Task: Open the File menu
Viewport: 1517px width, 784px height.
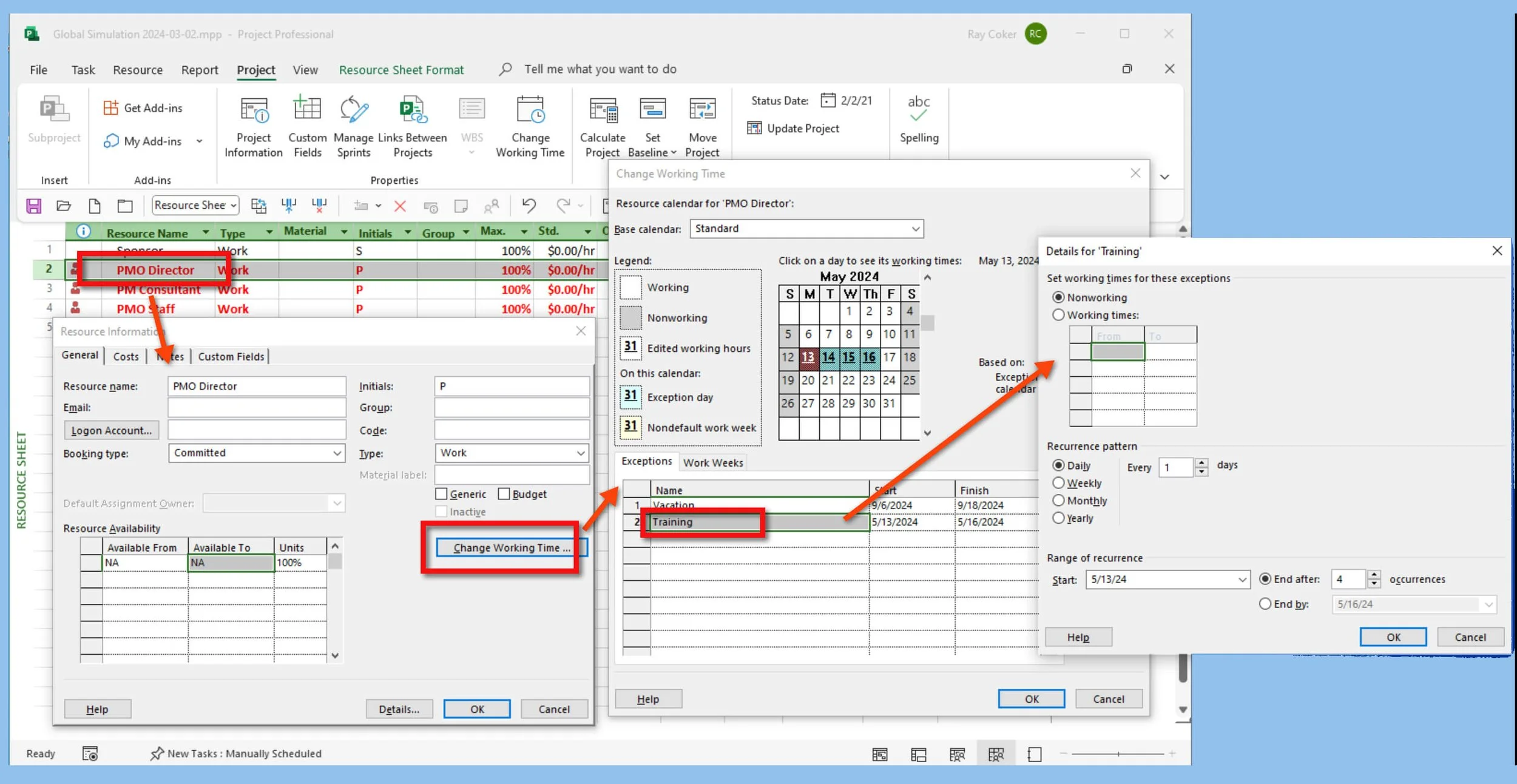Action: point(38,70)
